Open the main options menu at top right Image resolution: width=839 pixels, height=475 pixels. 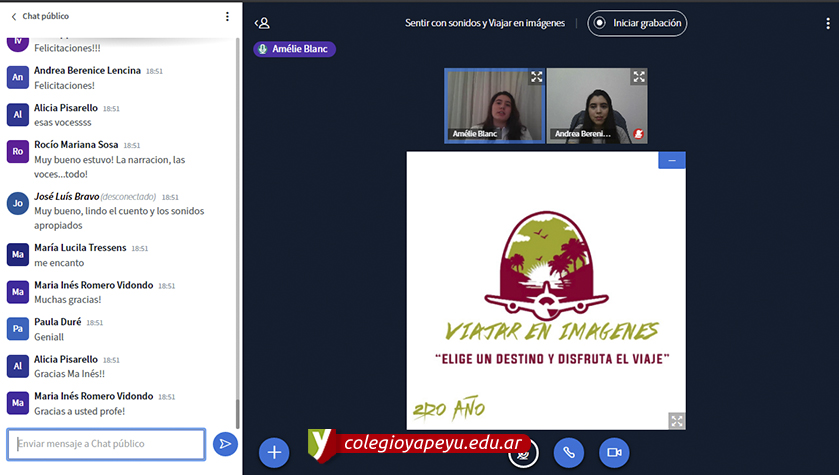click(x=827, y=22)
